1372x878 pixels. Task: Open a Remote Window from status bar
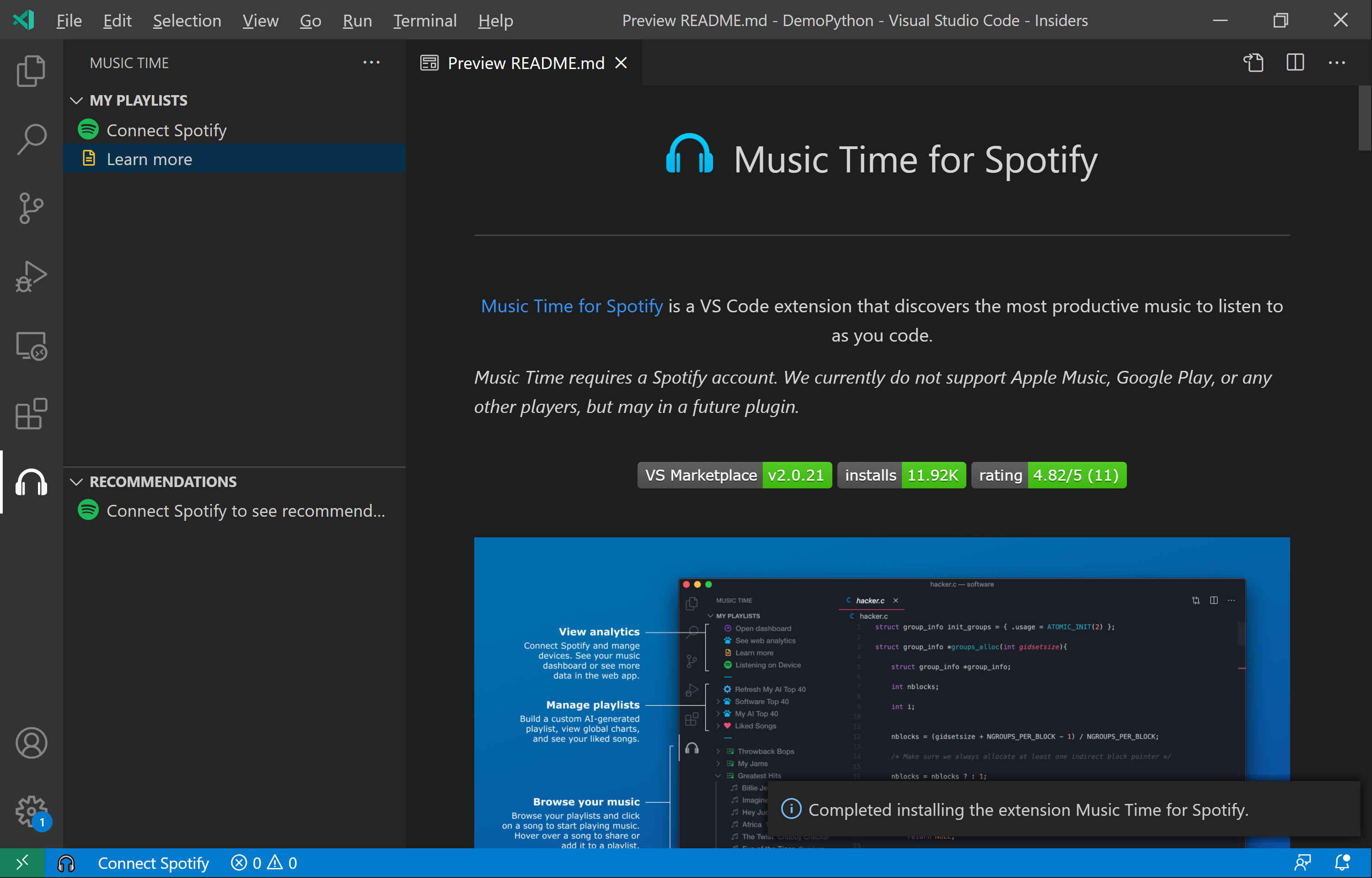[23, 862]
